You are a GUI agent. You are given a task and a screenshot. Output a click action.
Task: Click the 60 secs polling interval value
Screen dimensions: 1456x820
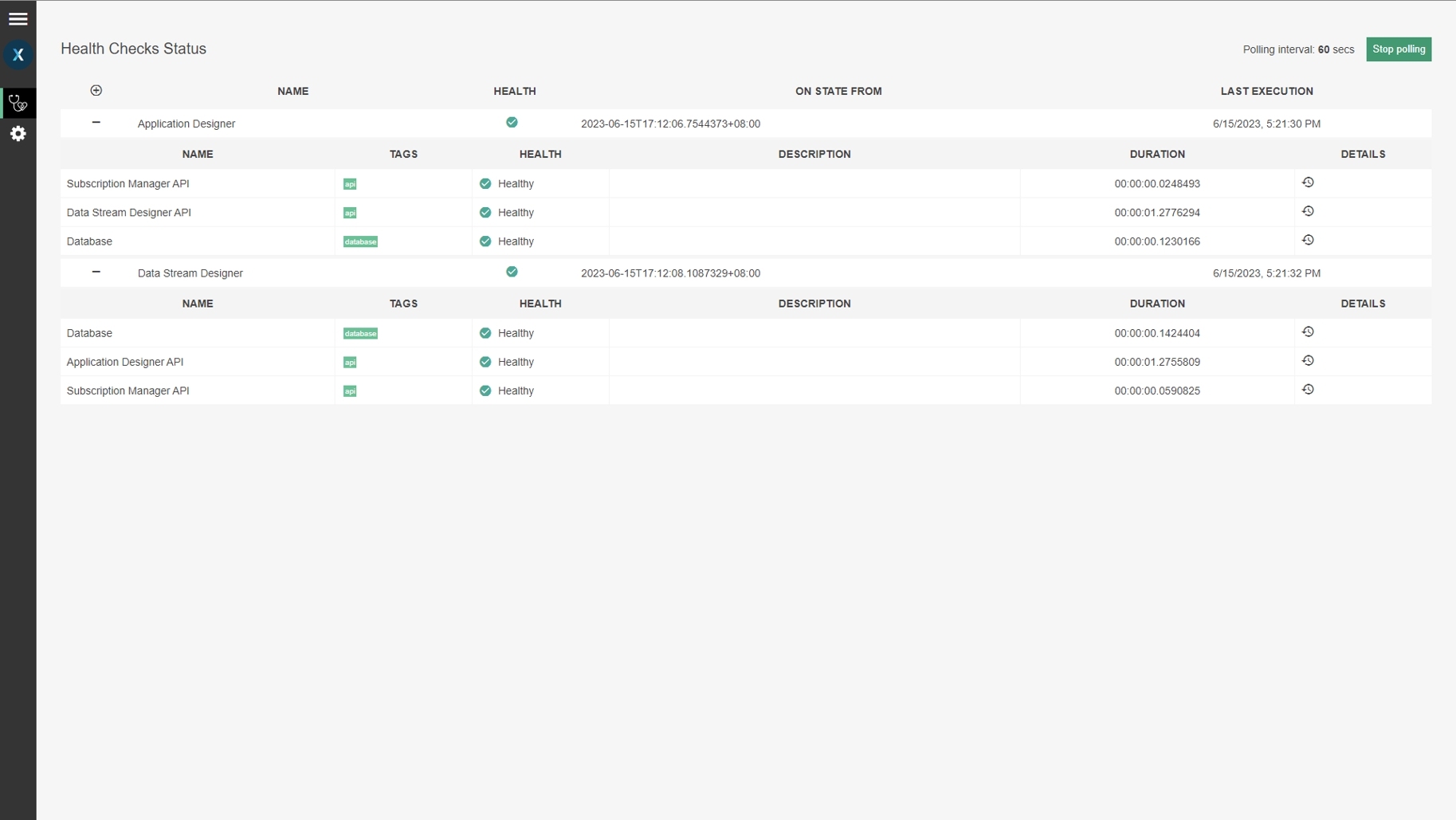point(1325,49)
